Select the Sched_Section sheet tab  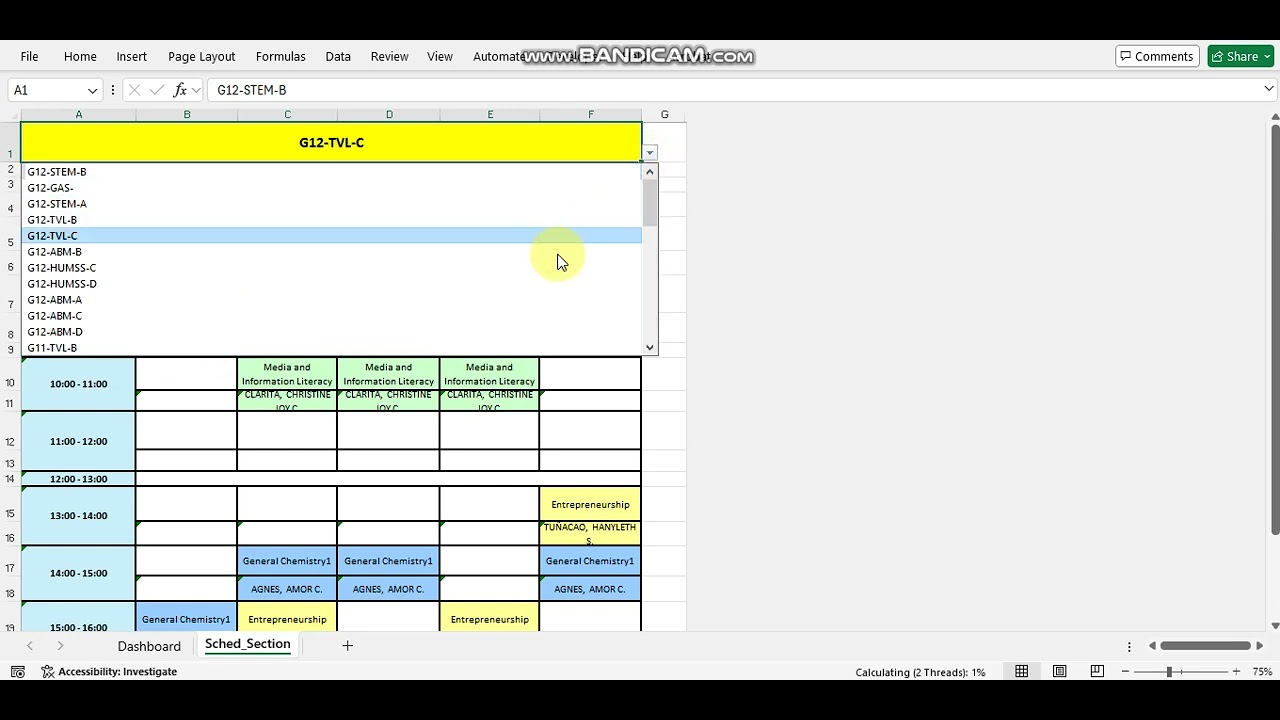[247, 644]
